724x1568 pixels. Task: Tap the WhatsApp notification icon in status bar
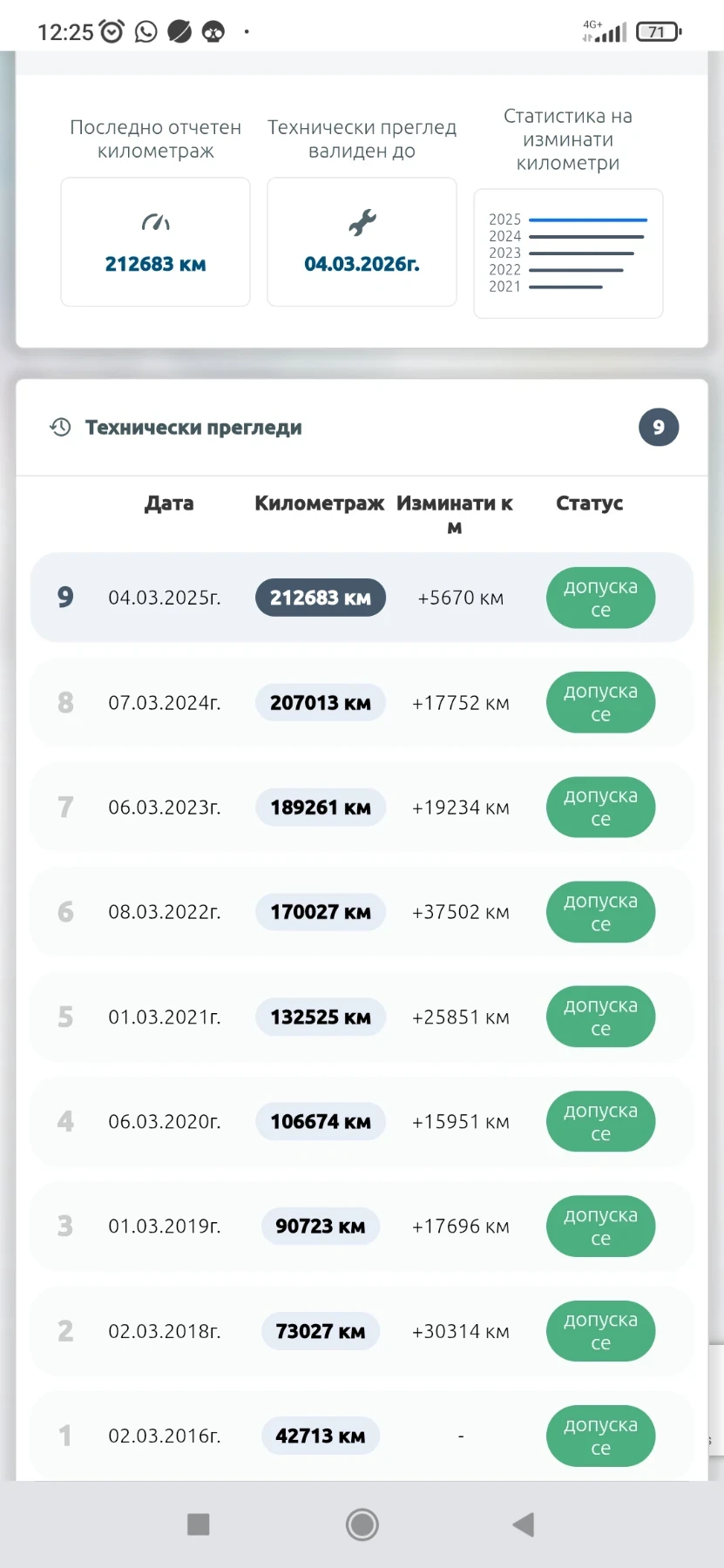[146, 32]
